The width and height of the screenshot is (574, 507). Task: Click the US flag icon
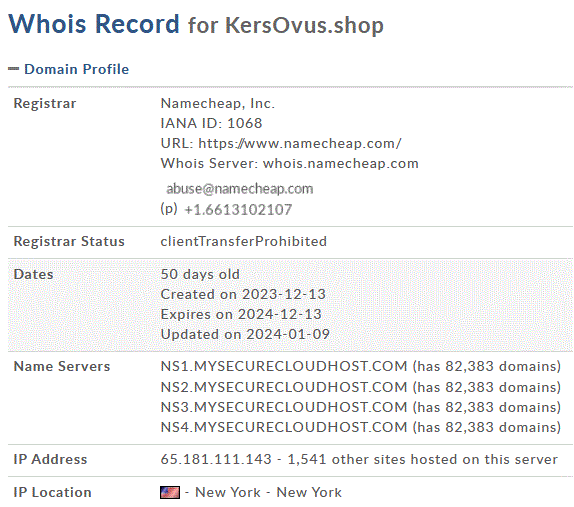(170, 492)
